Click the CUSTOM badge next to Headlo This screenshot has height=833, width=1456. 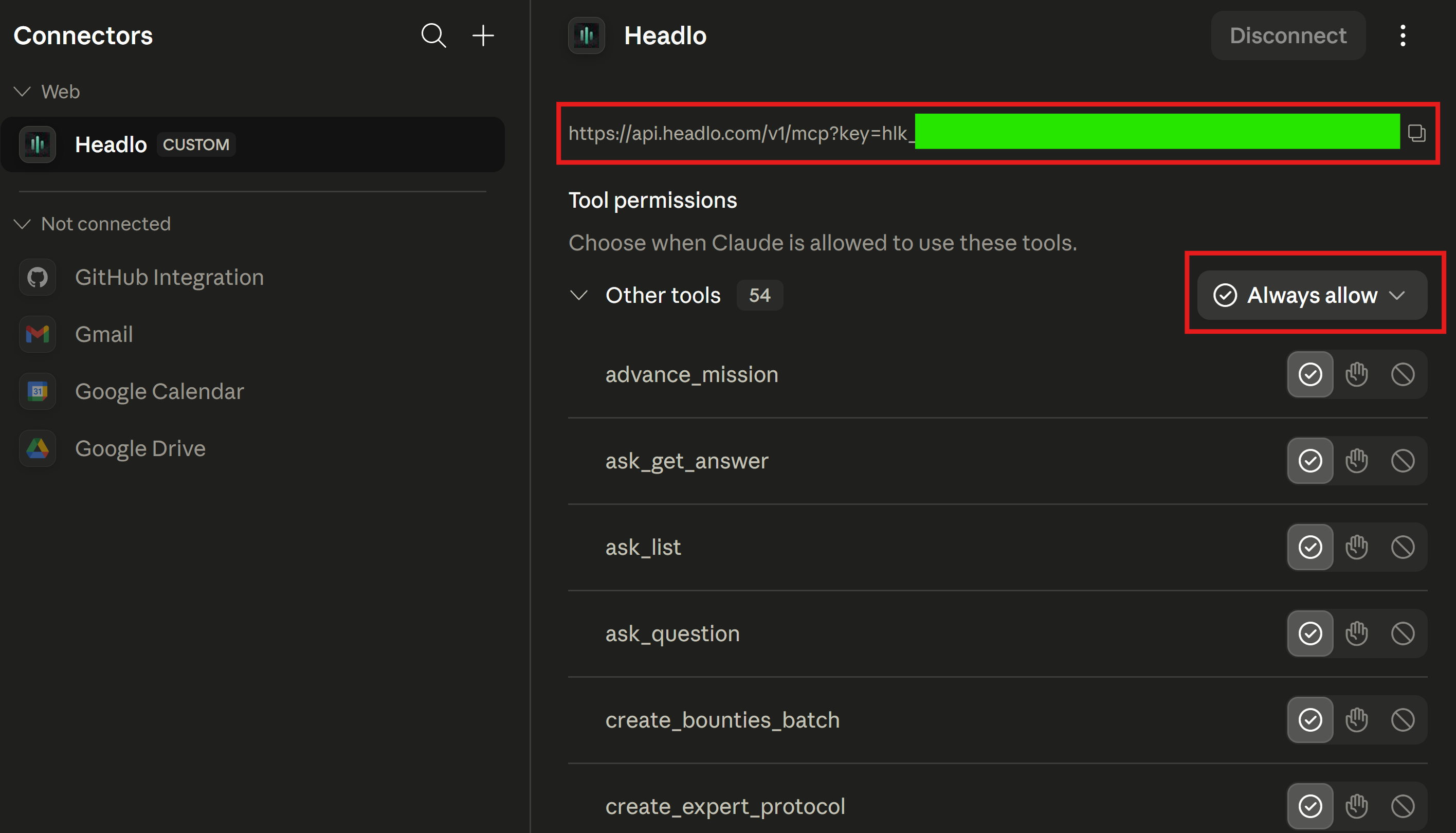pos(196,144)
